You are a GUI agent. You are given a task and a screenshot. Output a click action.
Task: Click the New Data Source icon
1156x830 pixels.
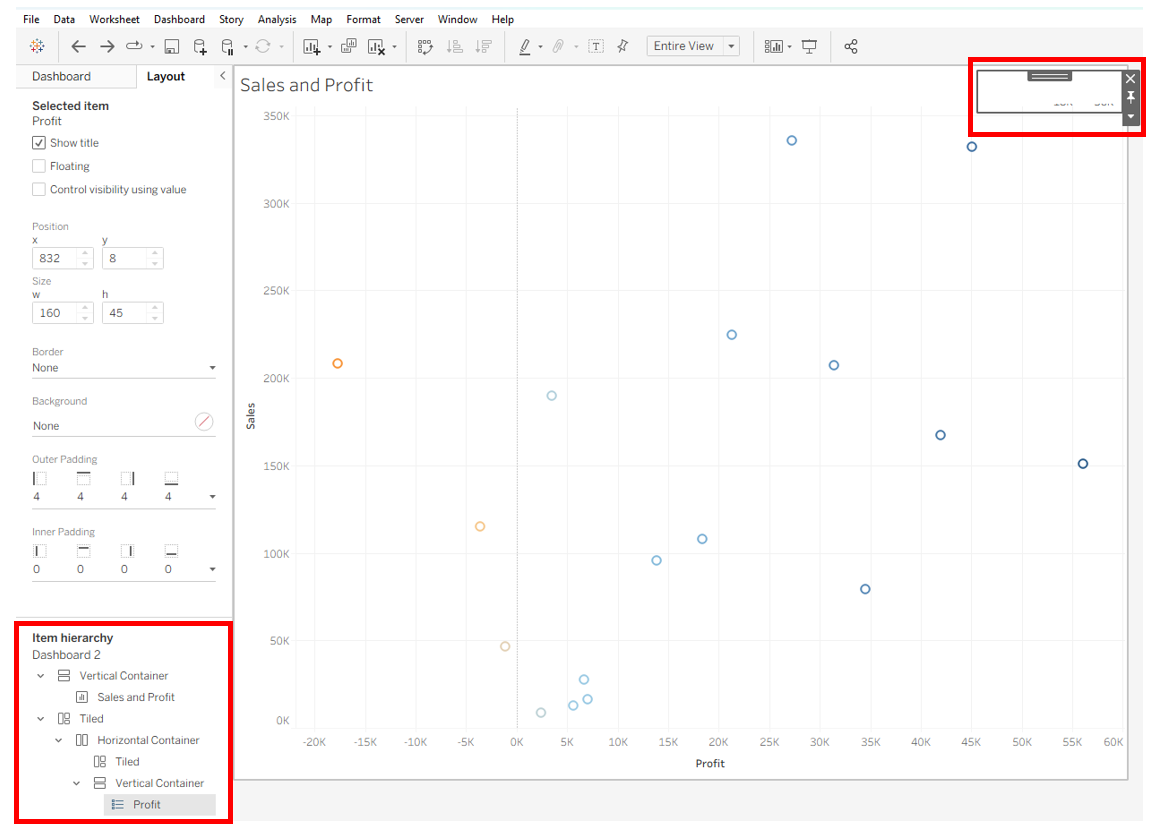[200, 46]
